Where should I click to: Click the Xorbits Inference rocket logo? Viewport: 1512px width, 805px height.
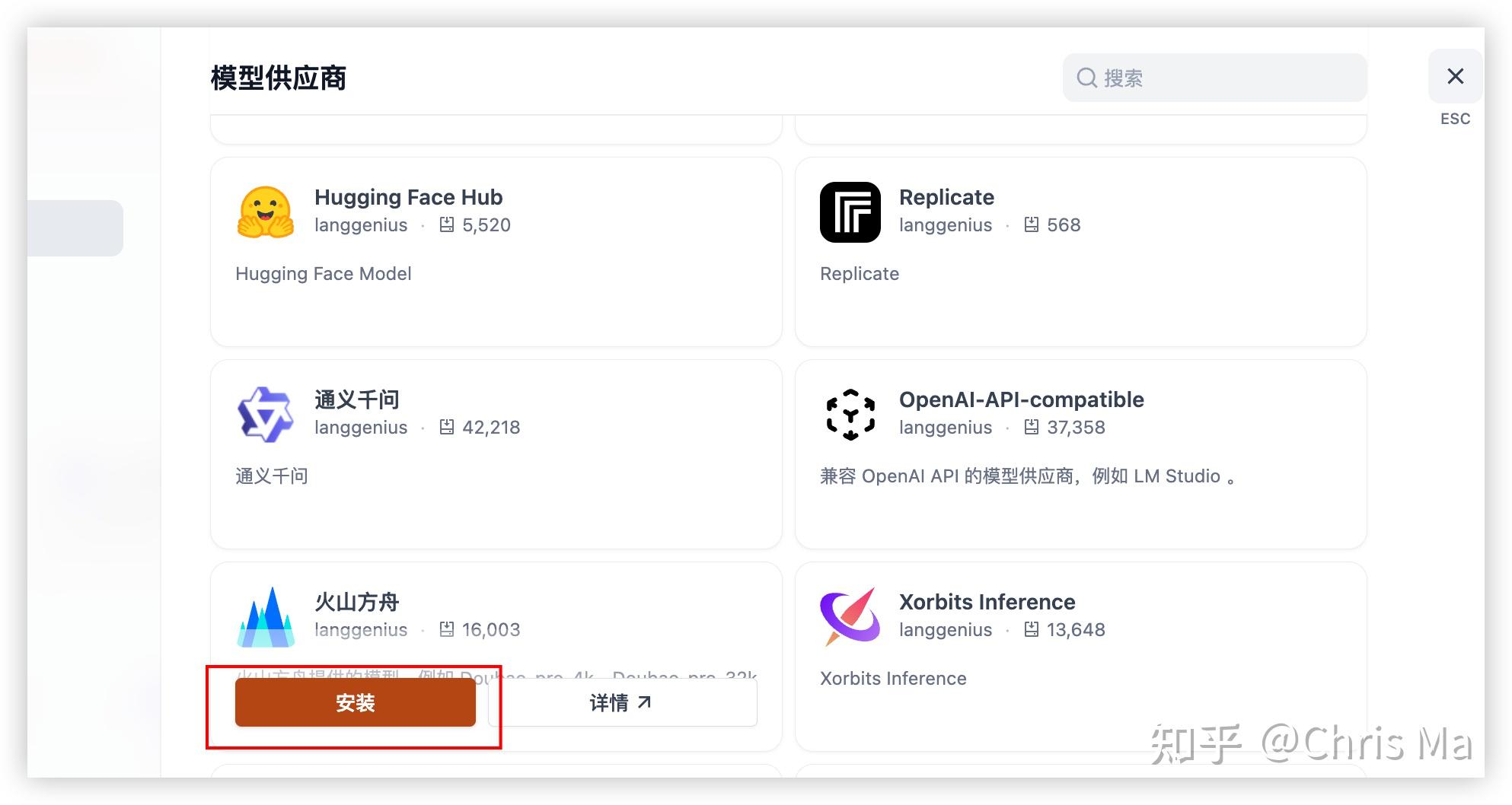(x=850, y=617)
